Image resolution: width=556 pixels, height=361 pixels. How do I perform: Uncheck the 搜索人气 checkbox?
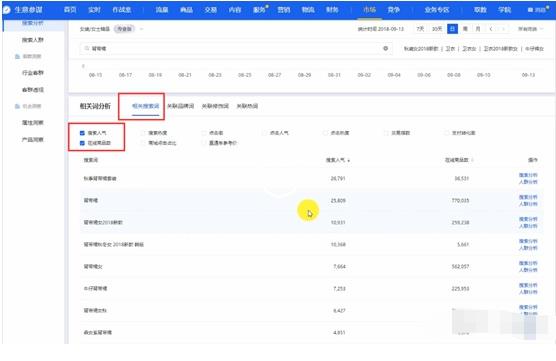click(82, 133)
